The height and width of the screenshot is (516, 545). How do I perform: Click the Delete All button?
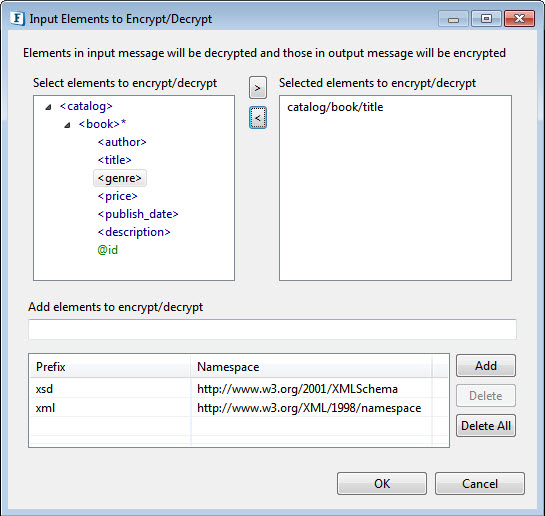[x=486, y=426]
